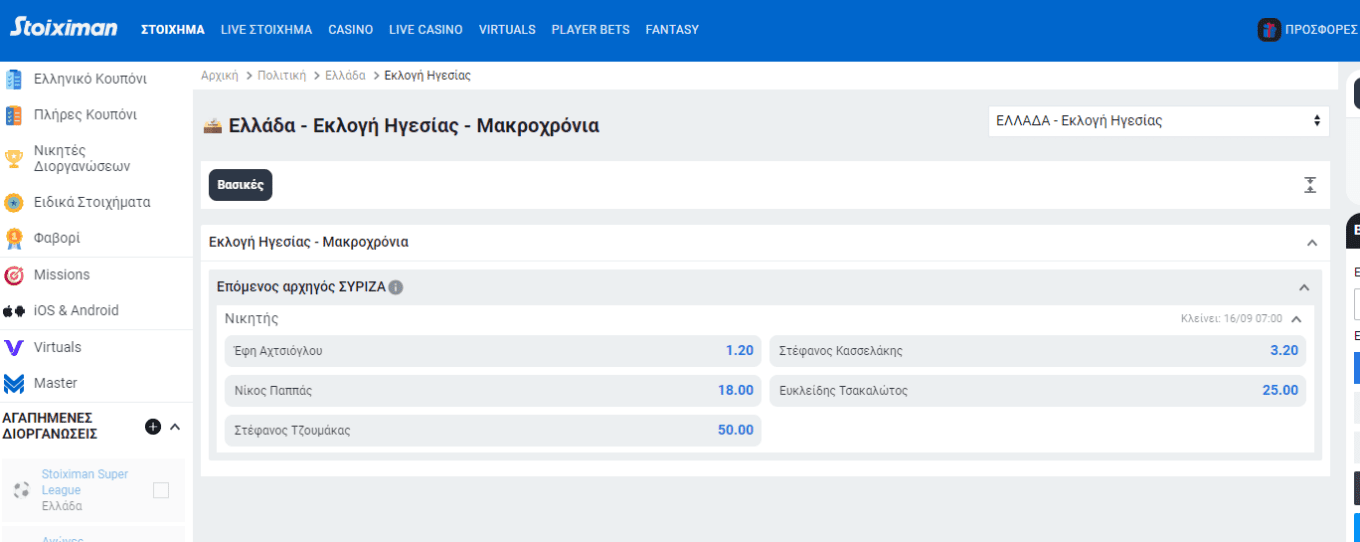Bet on Έφη Αχτσιόγλου at 1.20
Image resolution: width=1360 pixels, height=542 pixels.
[493, 351]
